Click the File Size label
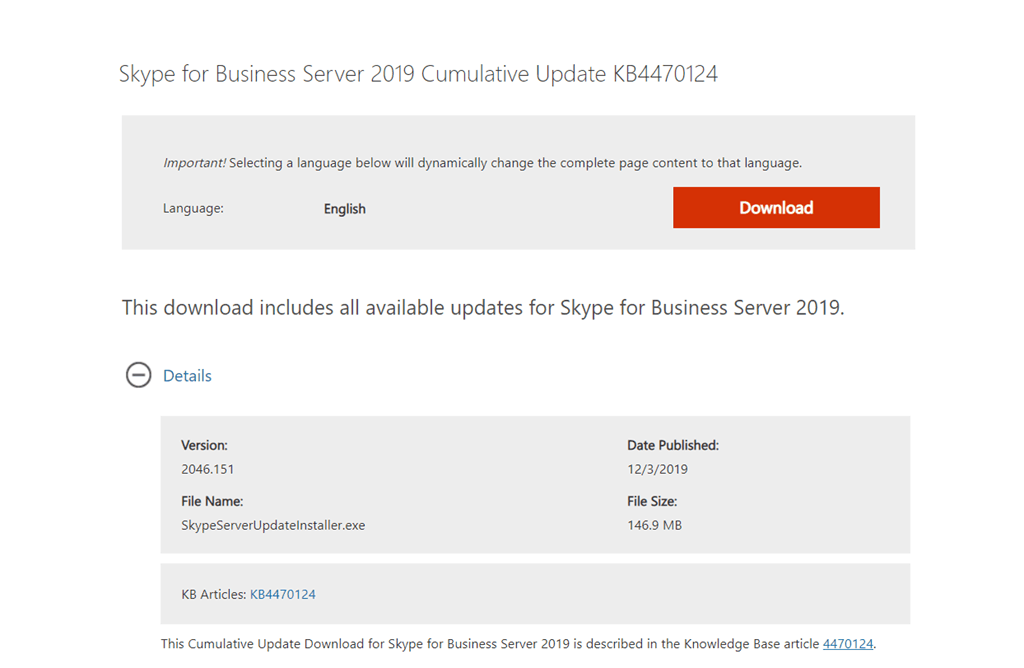The width and height of the screenshot is (1024, 668). (652, 501)
